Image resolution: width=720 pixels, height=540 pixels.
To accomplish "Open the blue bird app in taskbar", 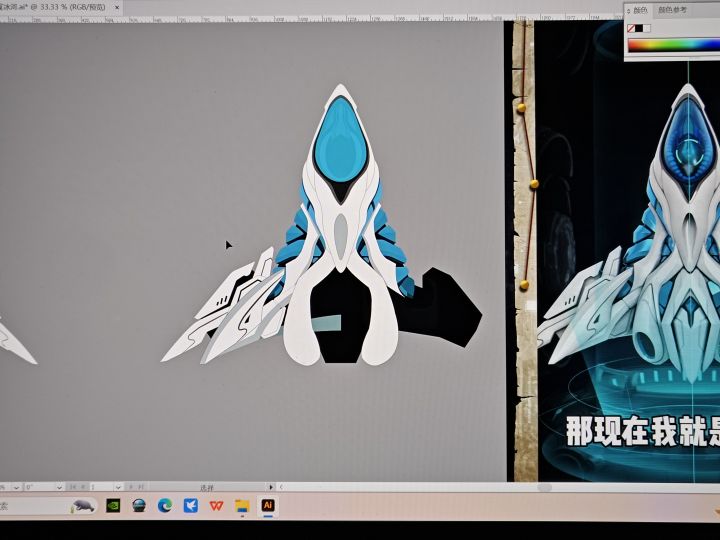I will pyautogui.click(x=191, y=506).
